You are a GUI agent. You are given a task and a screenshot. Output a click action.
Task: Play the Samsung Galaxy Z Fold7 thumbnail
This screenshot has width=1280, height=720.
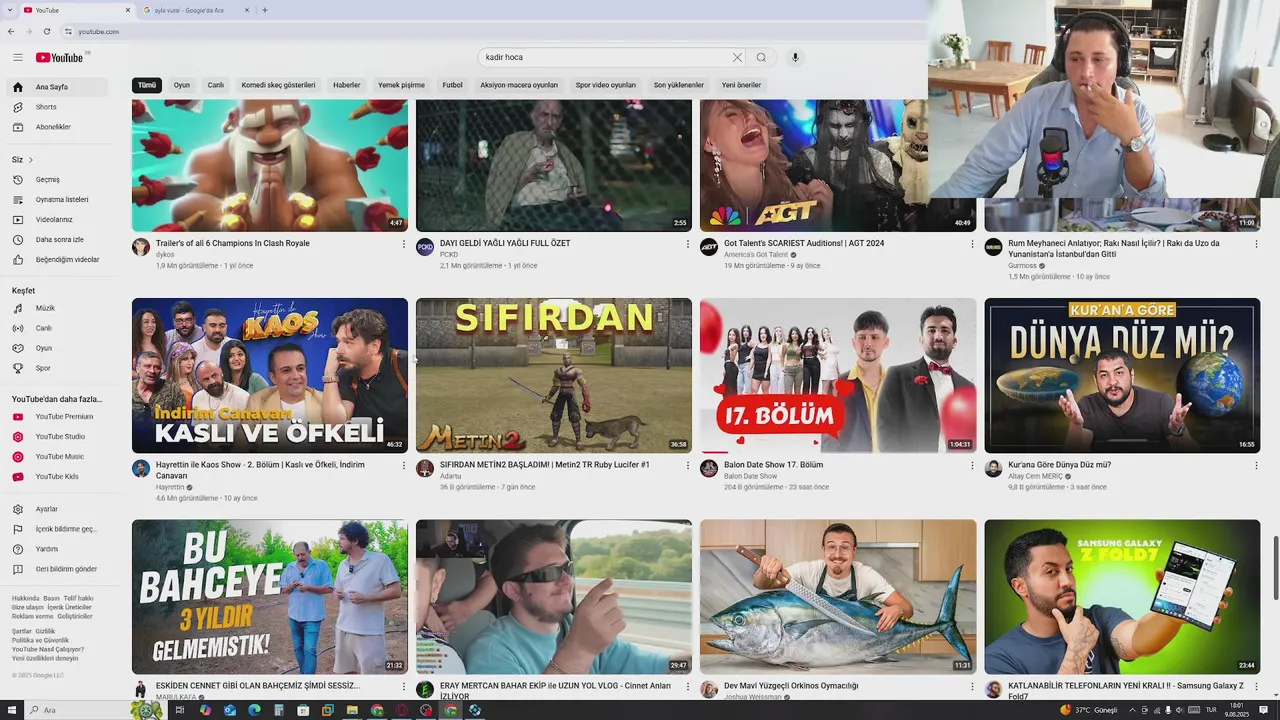click(x=1122, y=597)
